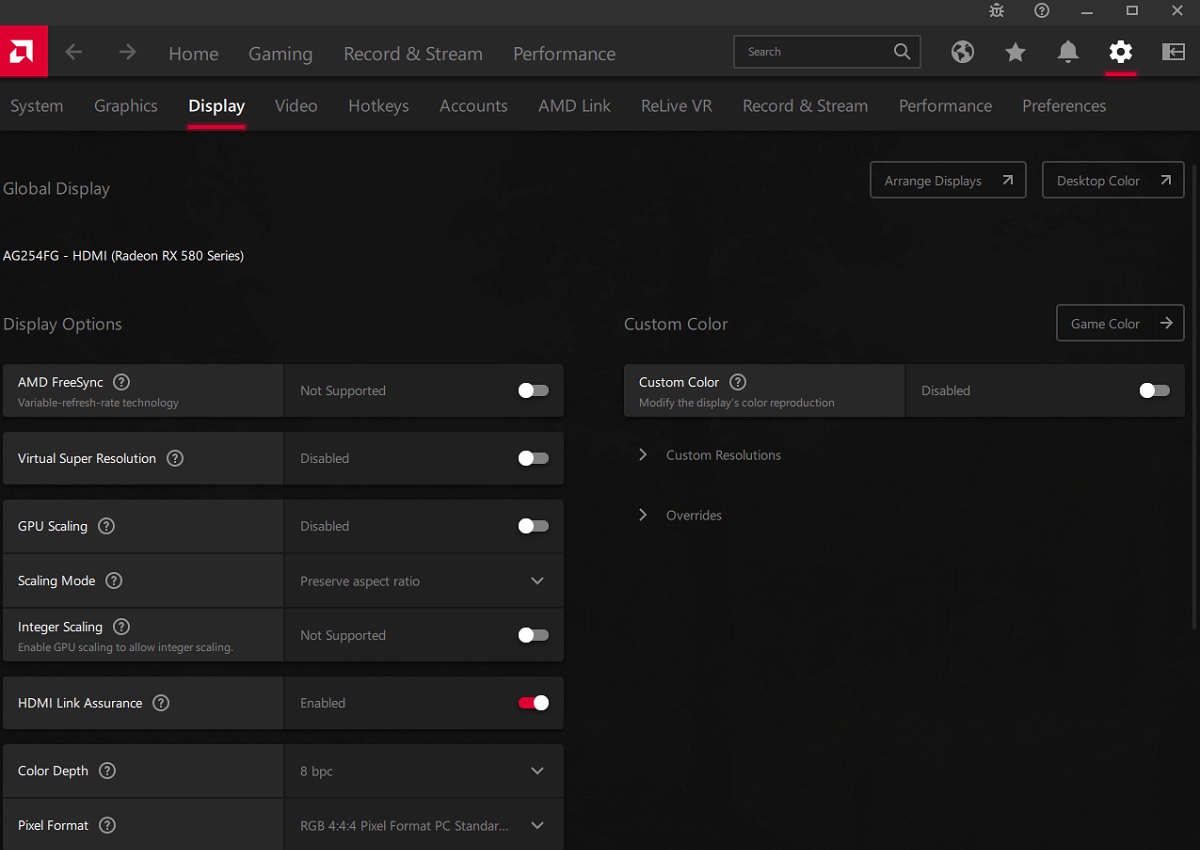The image size is (1200, 850).
Task: Show Scaling Mode help icon
Action: [114, 581]
